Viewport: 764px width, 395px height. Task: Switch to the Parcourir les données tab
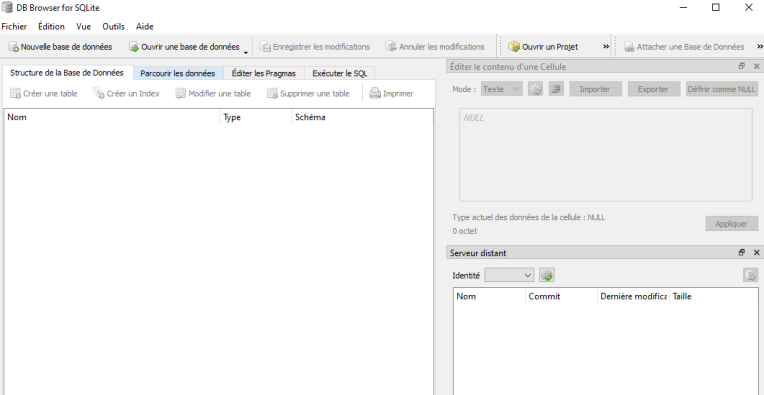[x=178, y=73]
